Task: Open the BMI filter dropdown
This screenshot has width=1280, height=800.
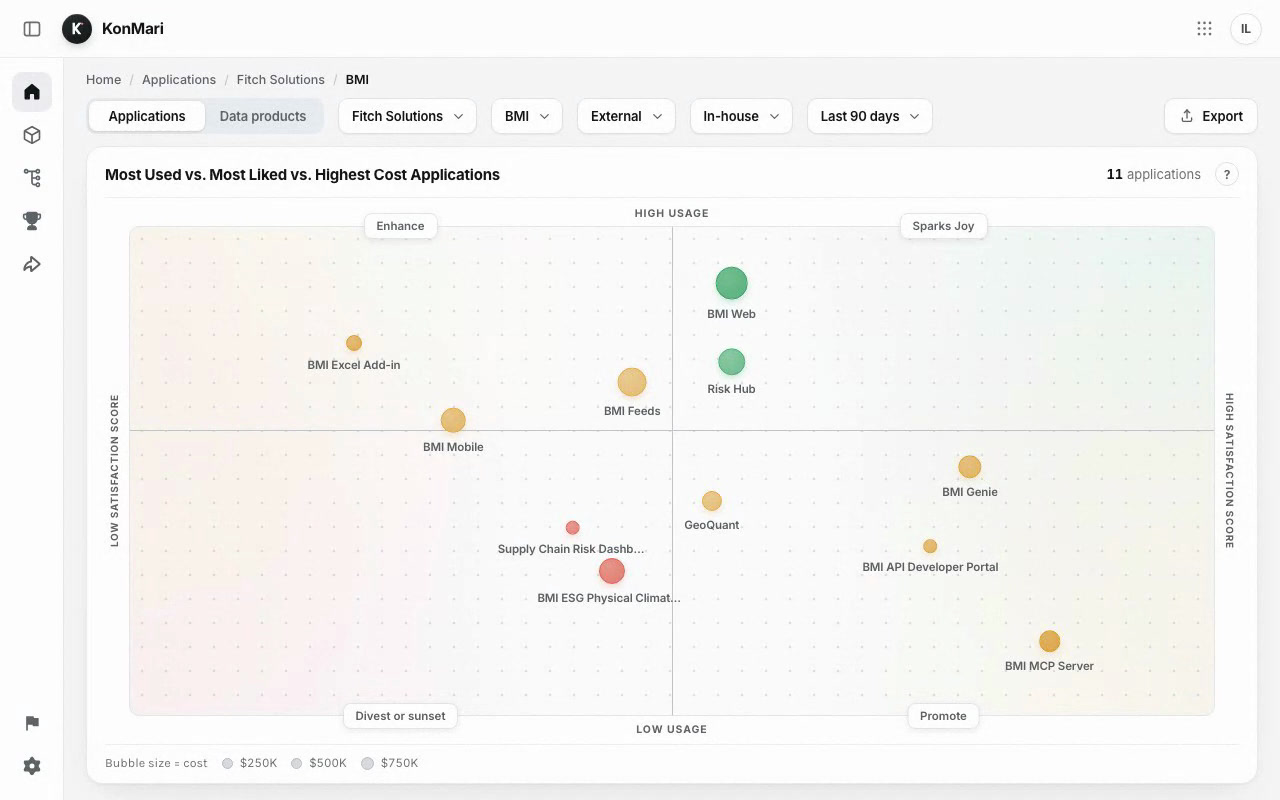Action: (527, 116)
